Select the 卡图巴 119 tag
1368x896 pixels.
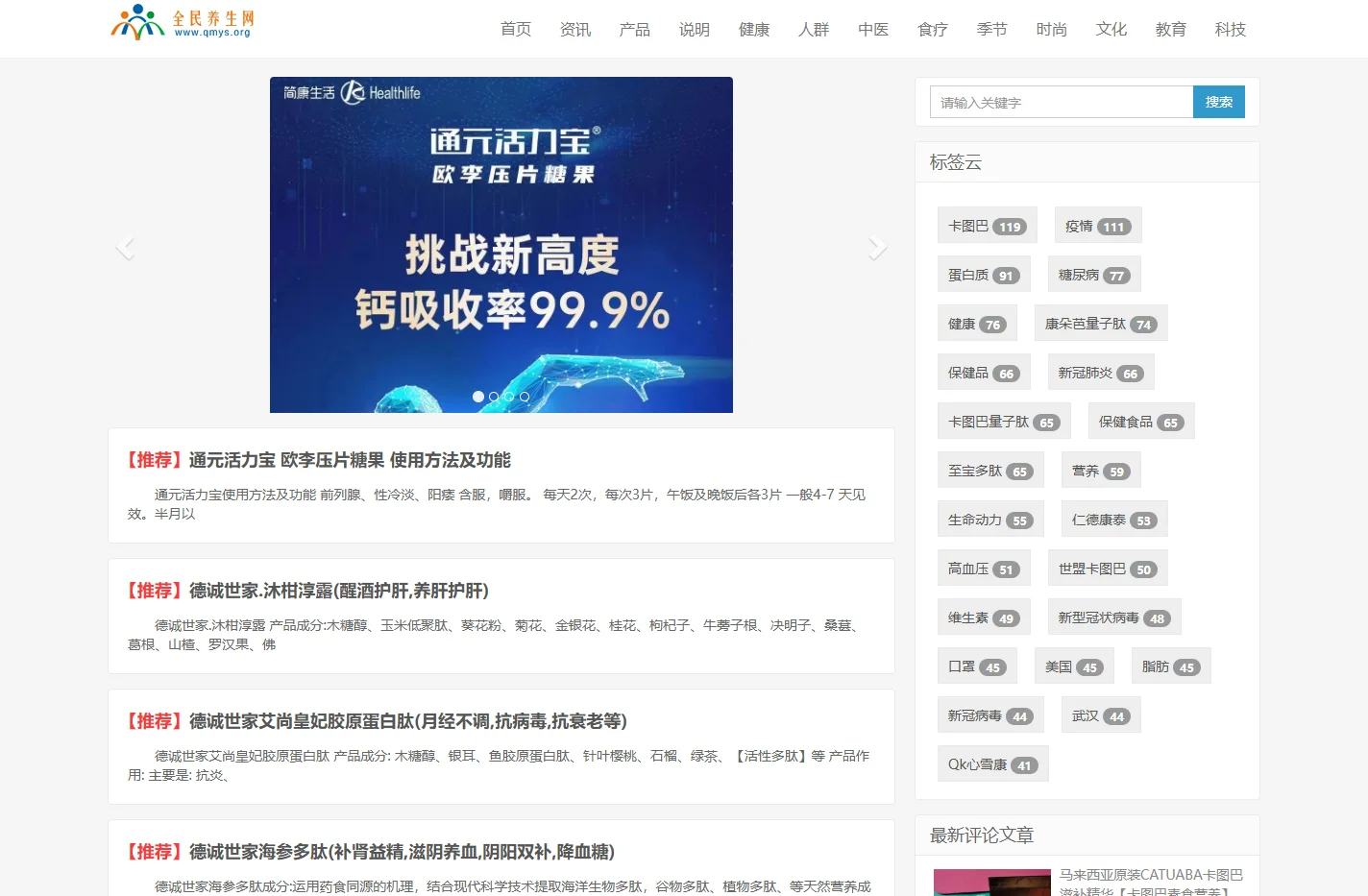(x=988, y=226)
